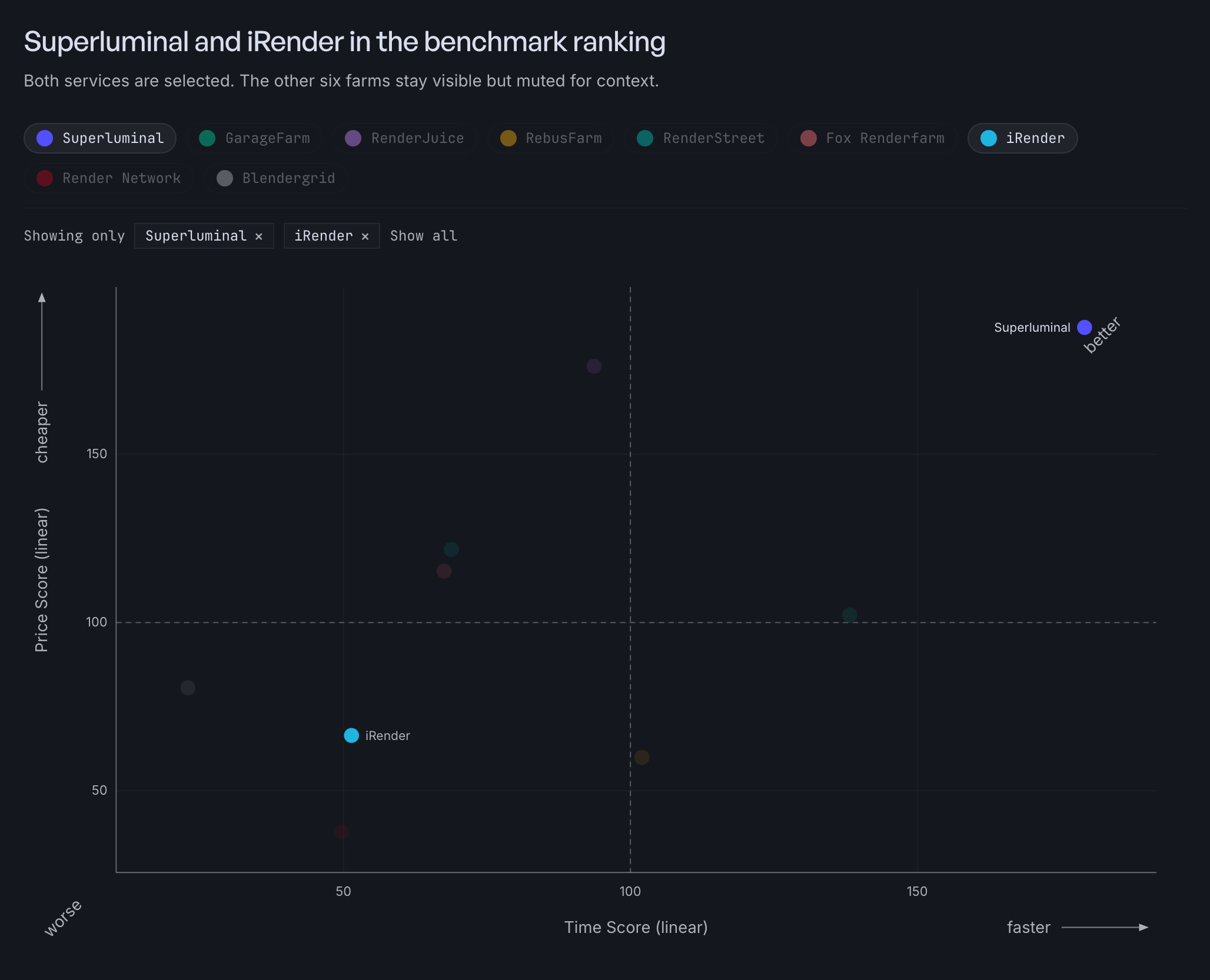Click the 'cheaper' axis direction label
1210x980 pixels.
(x=42, y=432)
